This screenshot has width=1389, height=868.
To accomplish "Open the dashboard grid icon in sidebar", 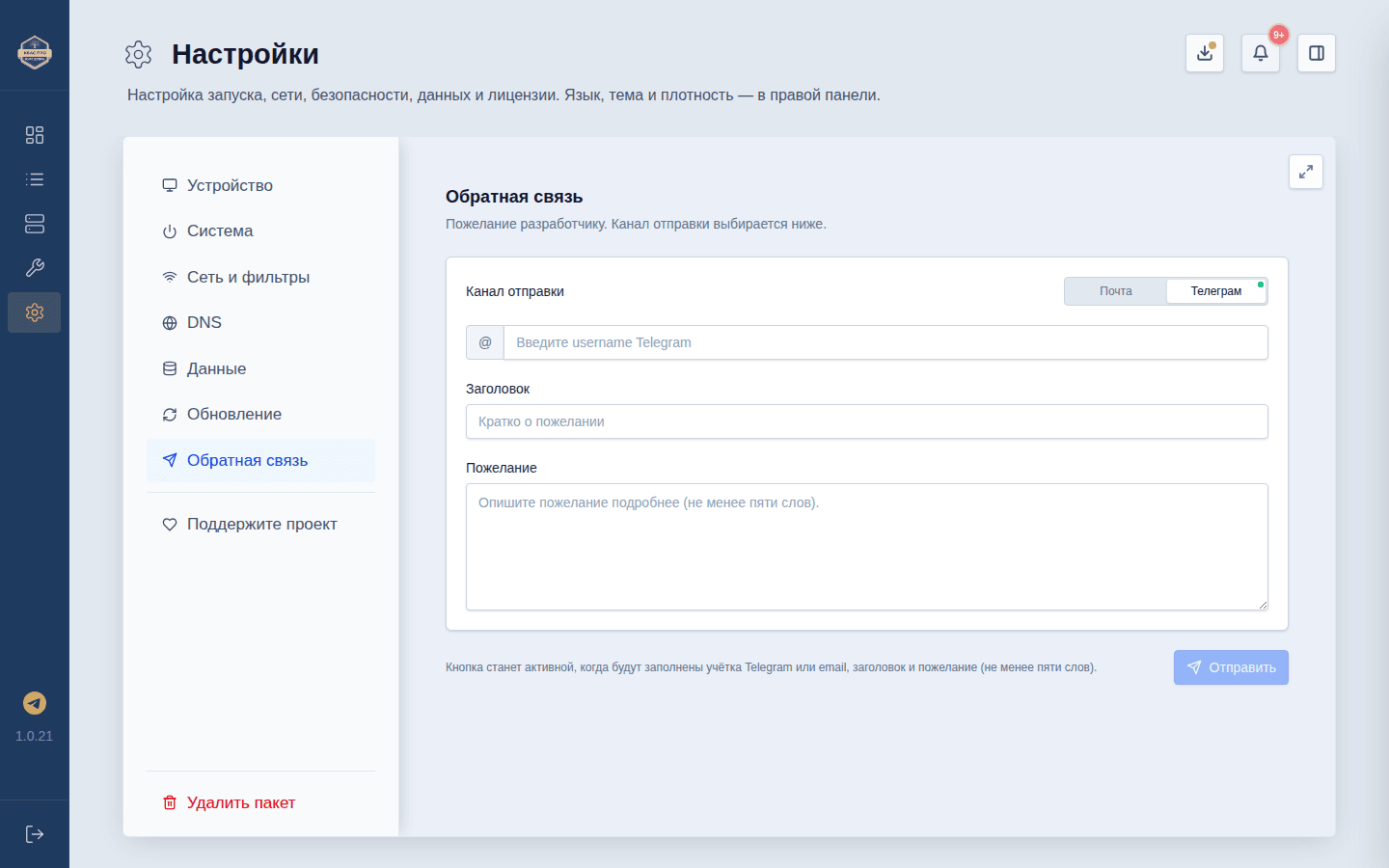I will (x=35, y=135).
